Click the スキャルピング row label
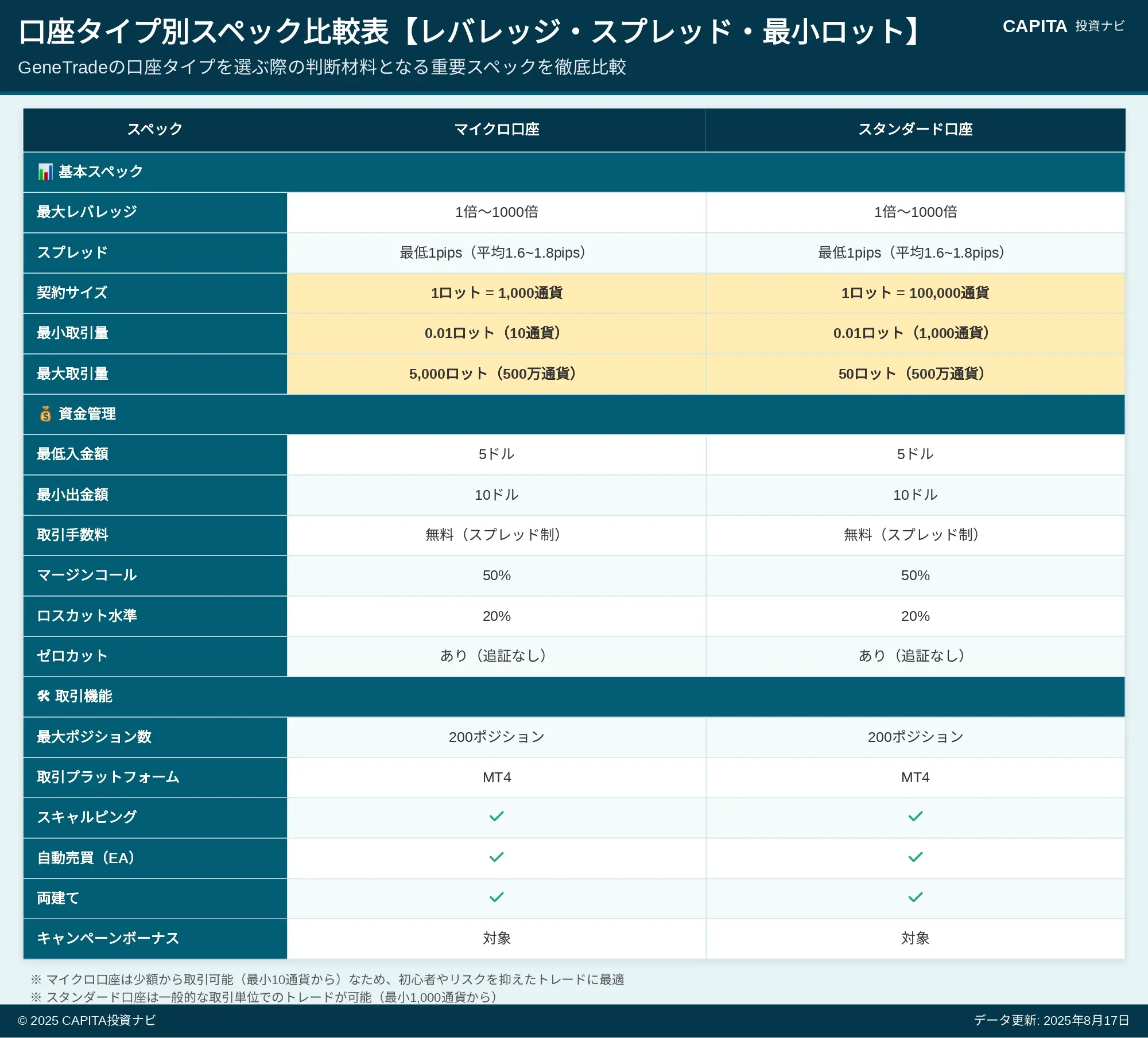1148x1038 pixels. coord(155,818)
